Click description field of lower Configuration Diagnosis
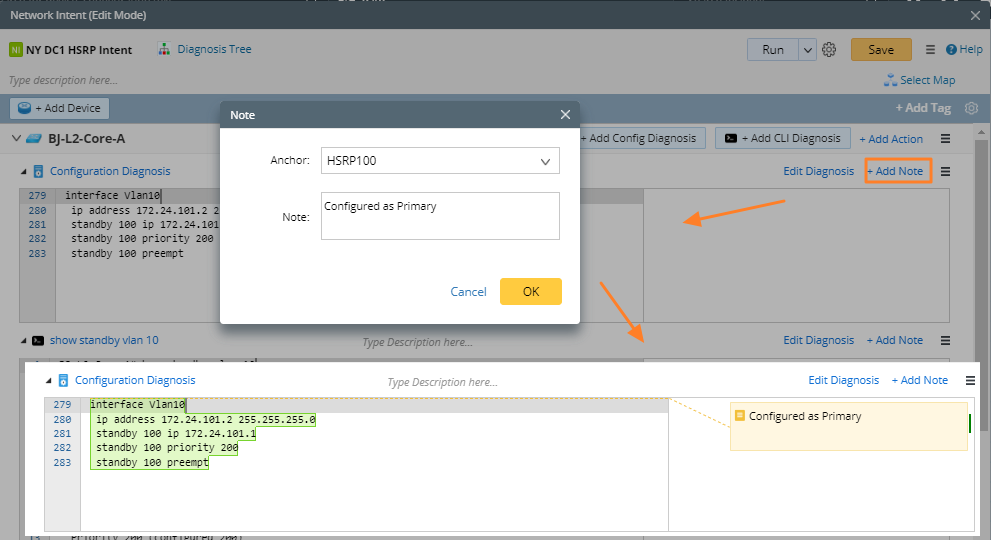Image resolution: width=991 pixels, height=540 pixels. point(442,382)
